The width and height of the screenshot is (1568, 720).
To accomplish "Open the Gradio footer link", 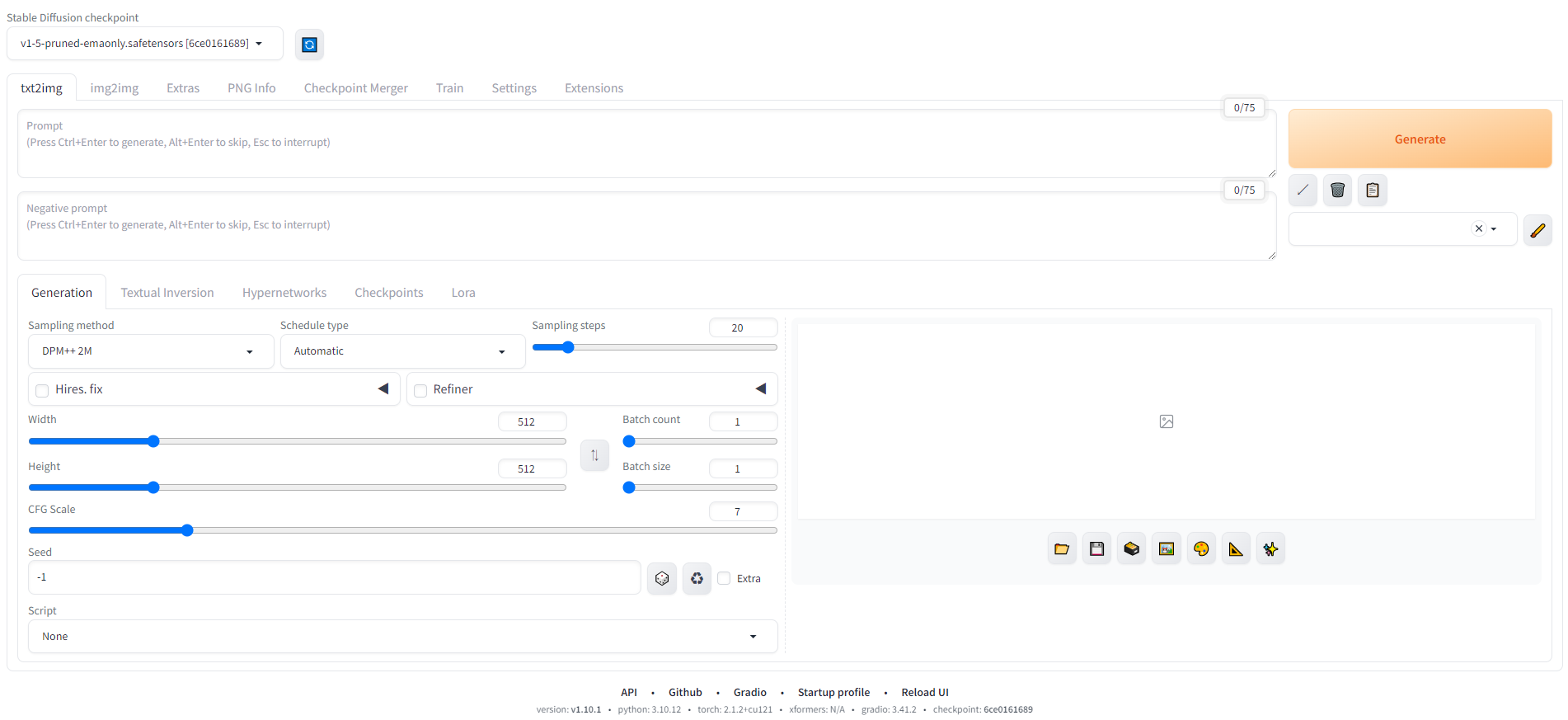I will (x=750, y=693).
